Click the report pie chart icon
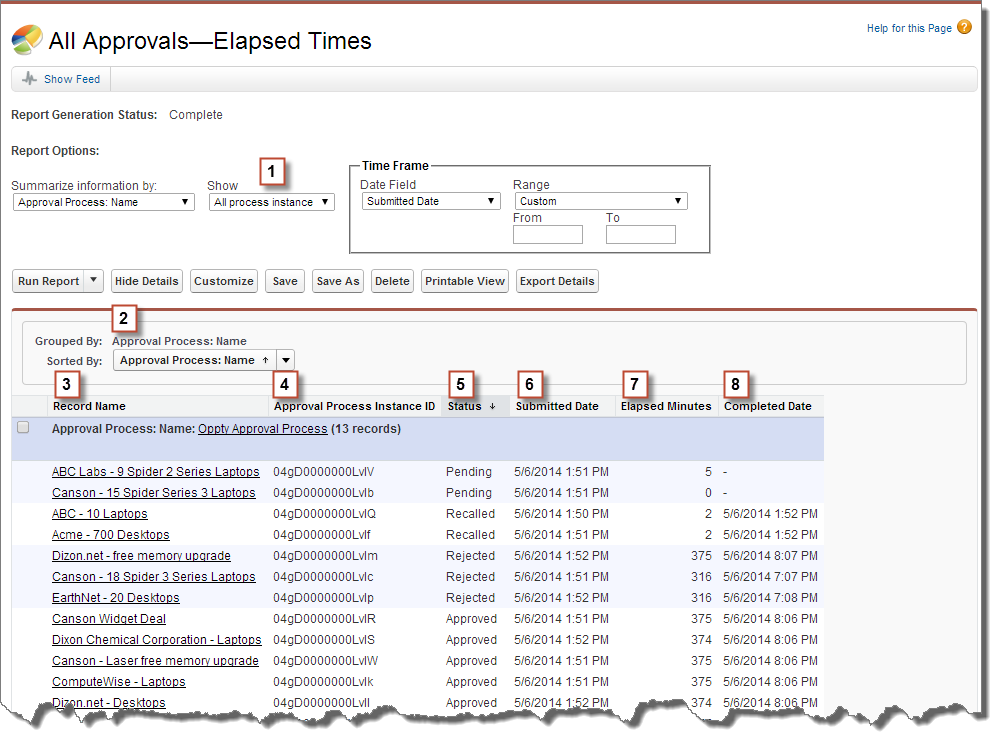997x747 pixels. point(27,40)
